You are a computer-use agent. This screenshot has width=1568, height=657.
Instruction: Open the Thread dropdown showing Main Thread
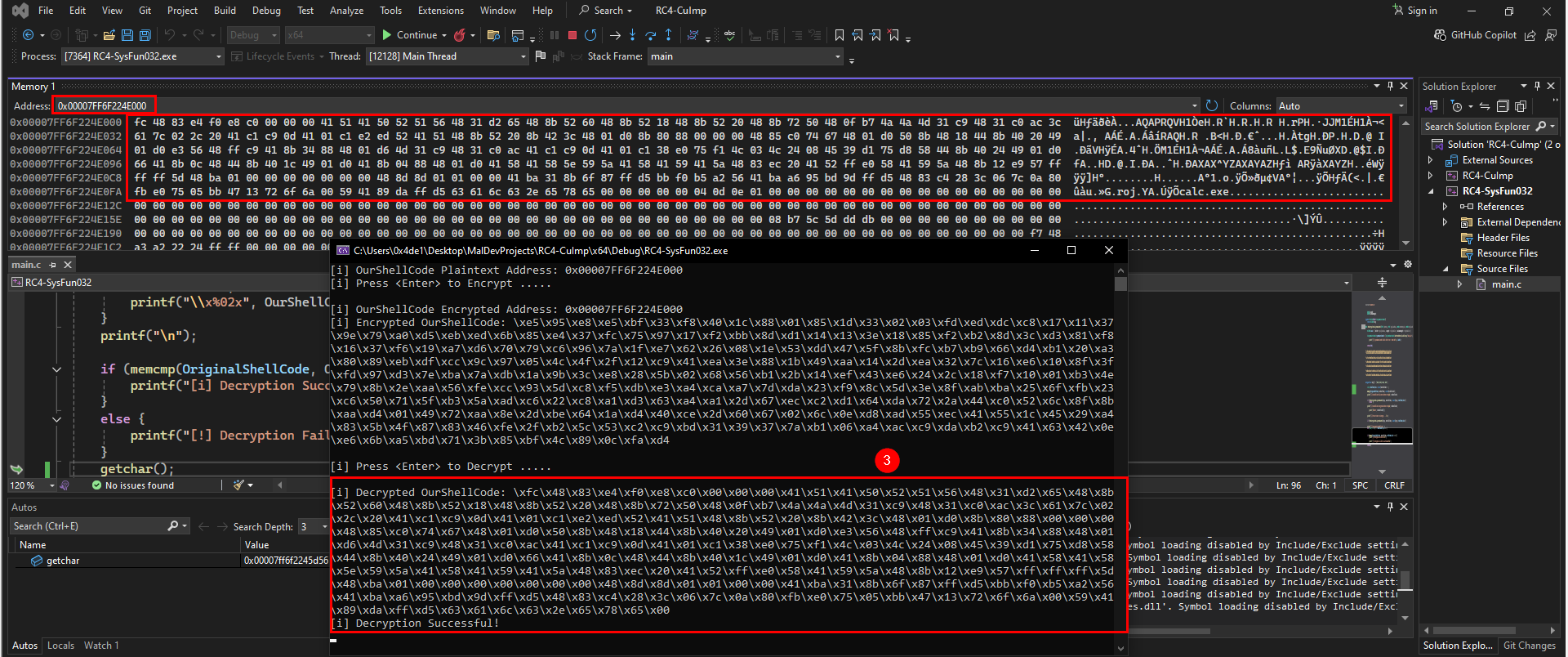[x=448, y=56]
